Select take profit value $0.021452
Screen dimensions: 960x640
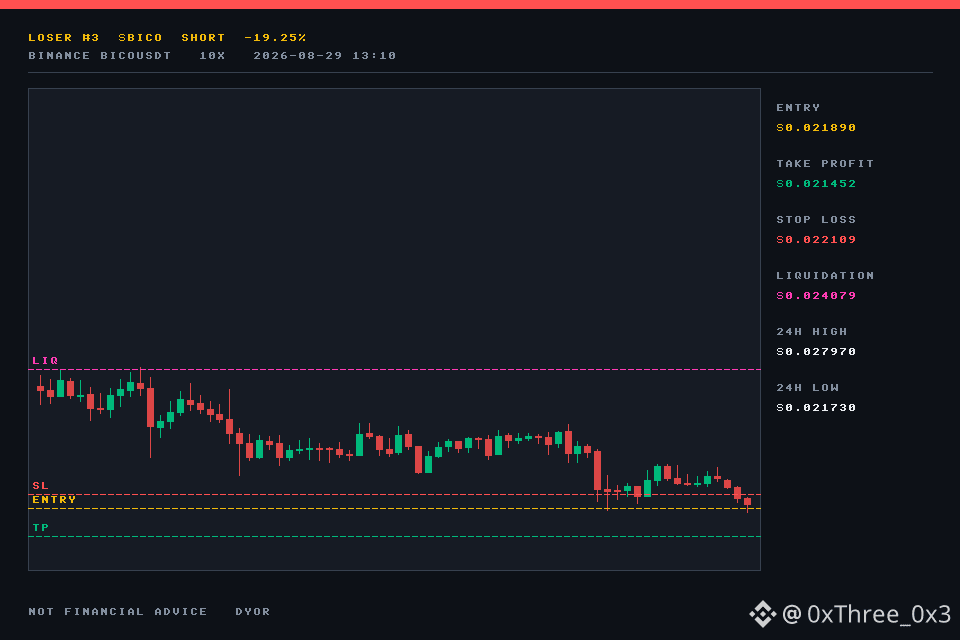coord(816,184)
